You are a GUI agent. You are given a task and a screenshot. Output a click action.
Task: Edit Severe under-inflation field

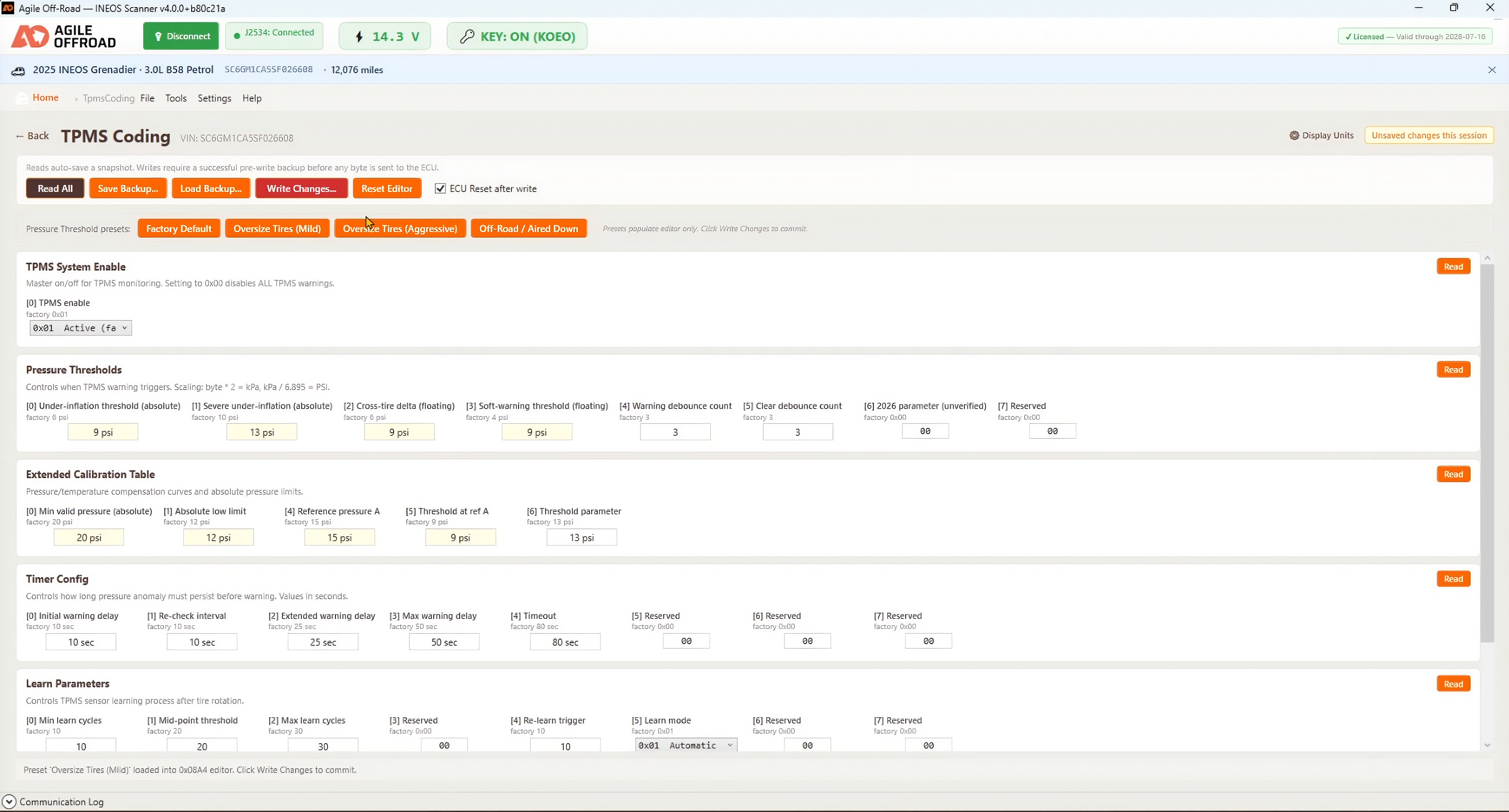tap(262, 432)
